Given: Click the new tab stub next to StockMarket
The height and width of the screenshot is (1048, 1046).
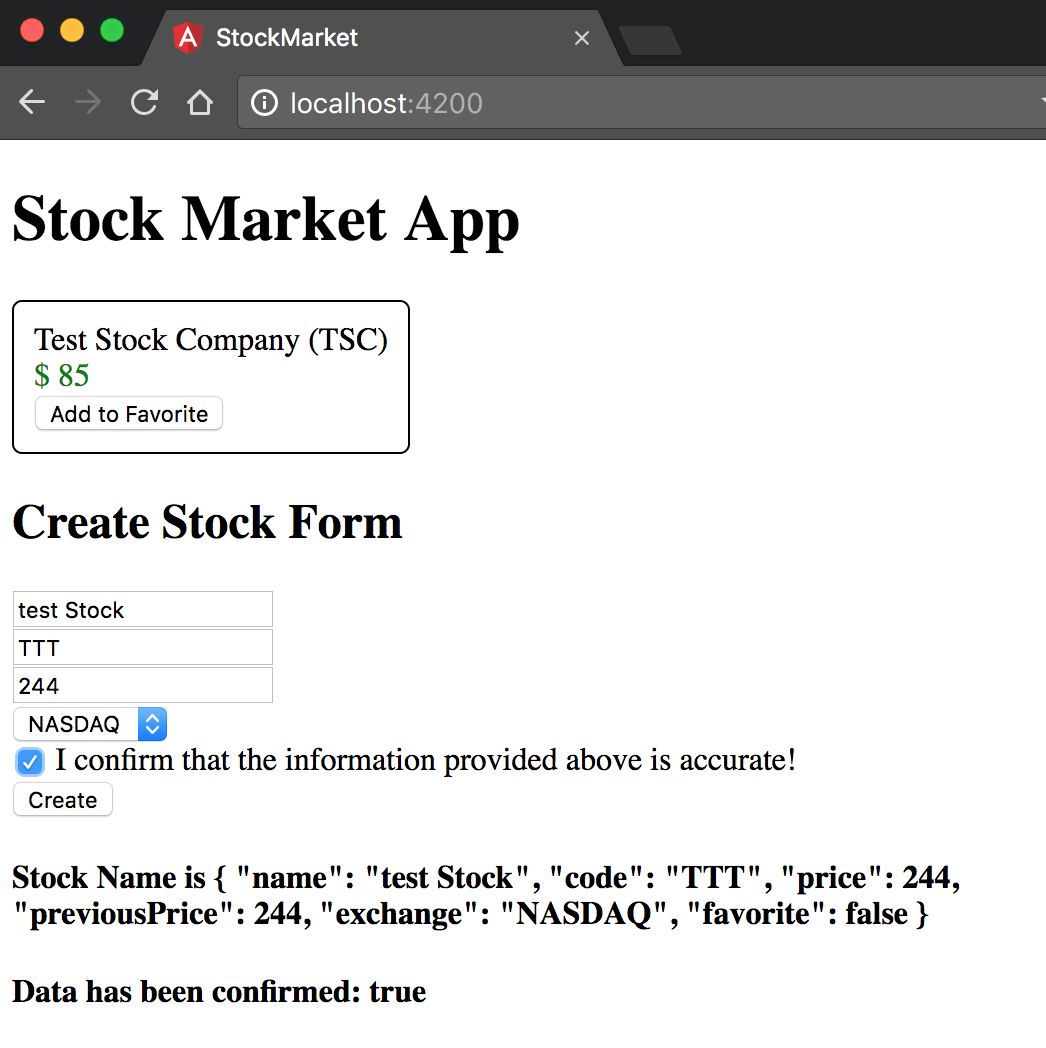Looking at the screenshot, I should (651, 38).
